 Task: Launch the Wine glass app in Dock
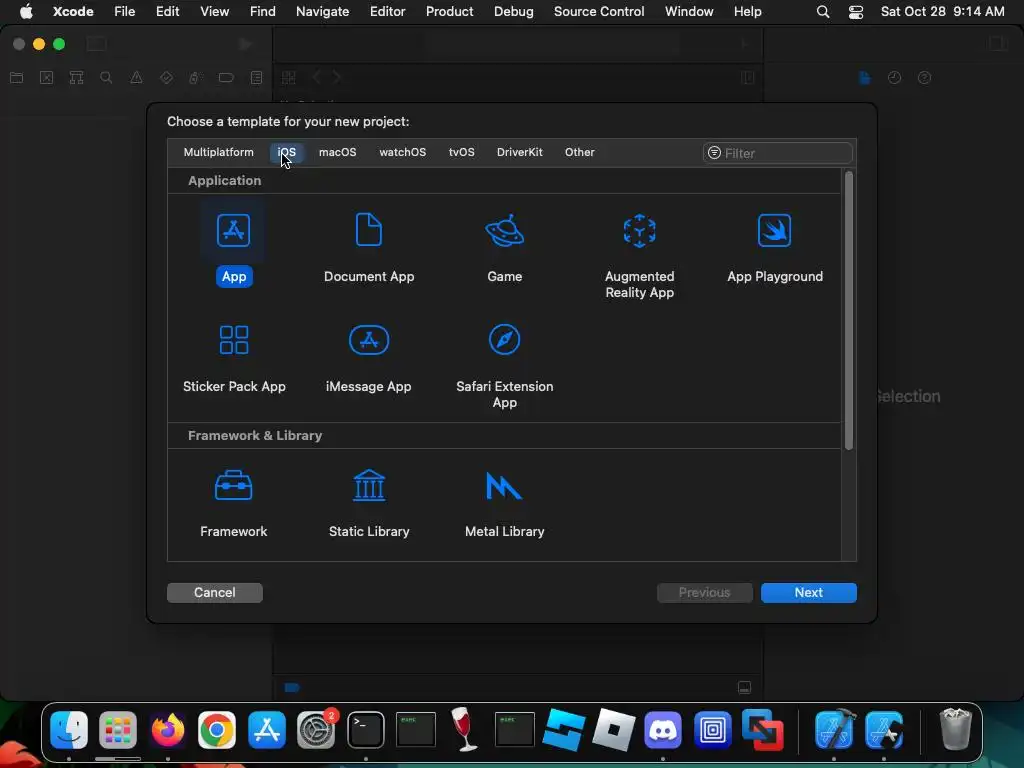point(464,729)
